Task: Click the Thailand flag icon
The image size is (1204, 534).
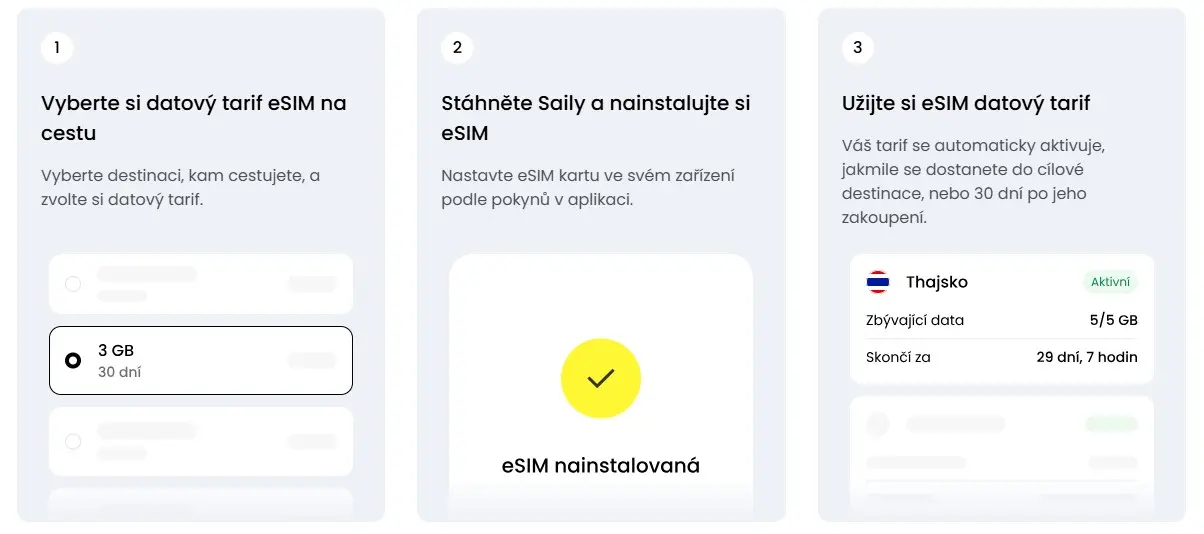Action: pos(878,282)
